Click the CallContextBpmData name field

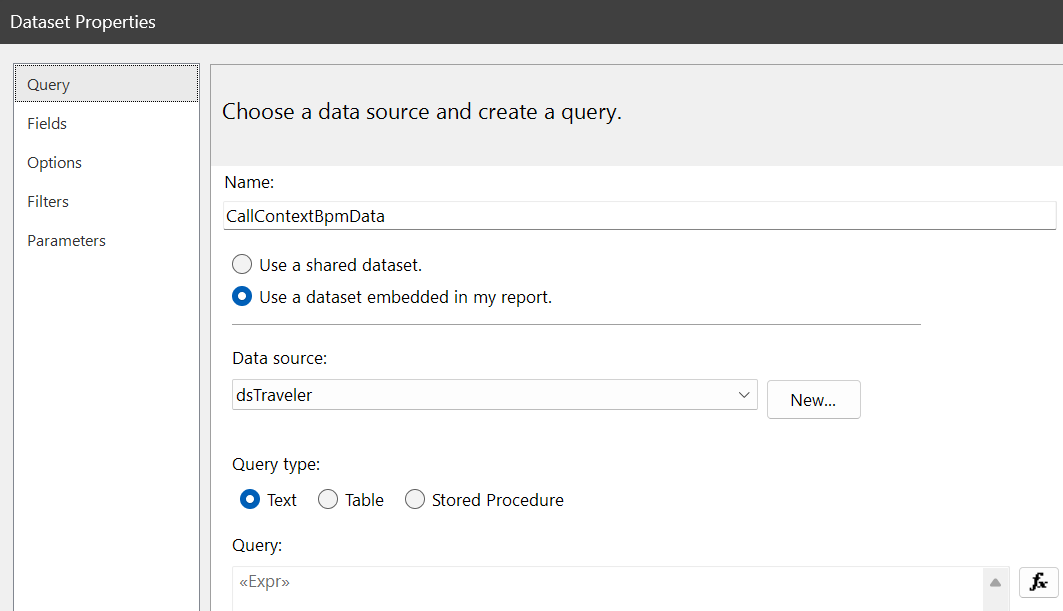pos(640,216)
